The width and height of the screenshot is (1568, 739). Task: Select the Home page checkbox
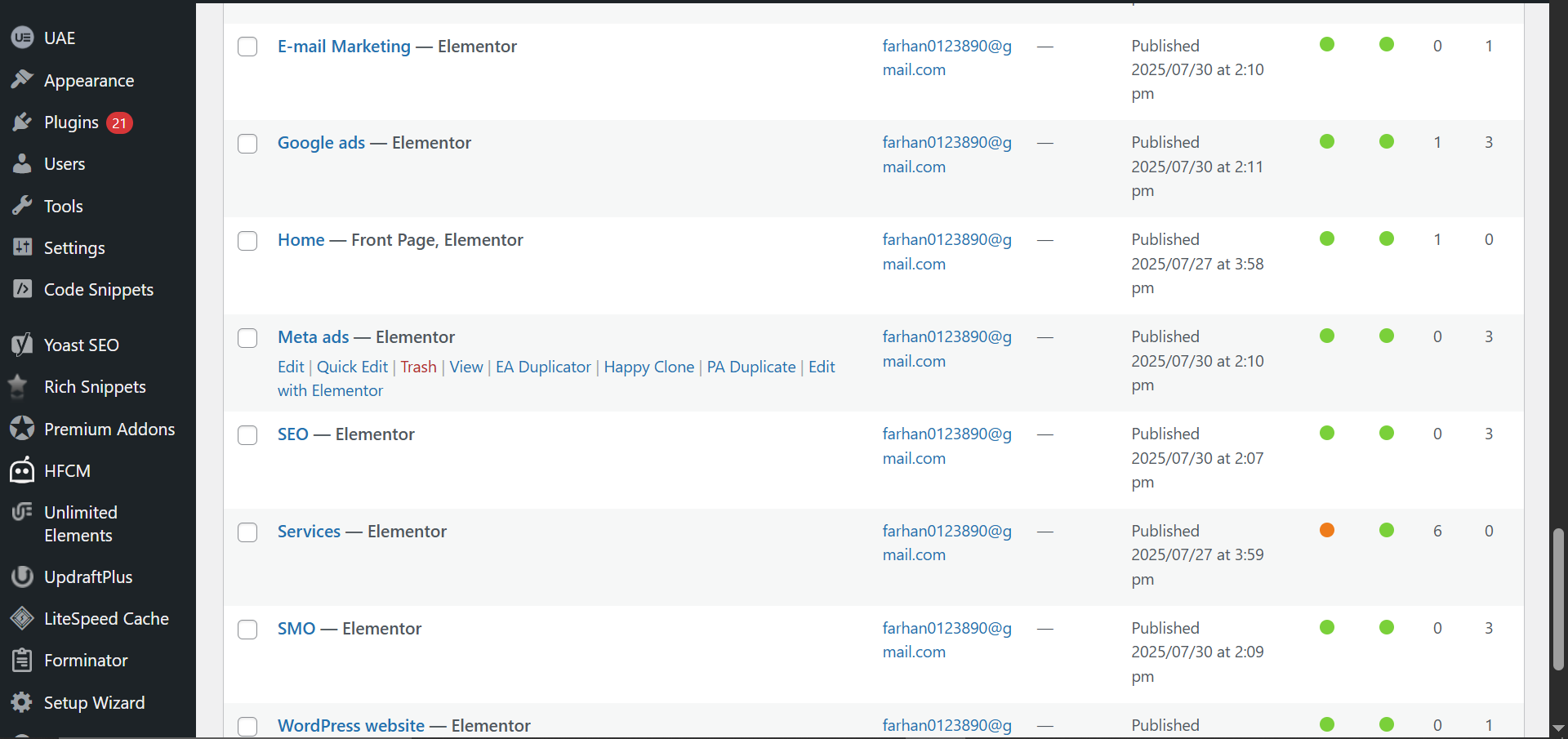[x=247, y=241]
